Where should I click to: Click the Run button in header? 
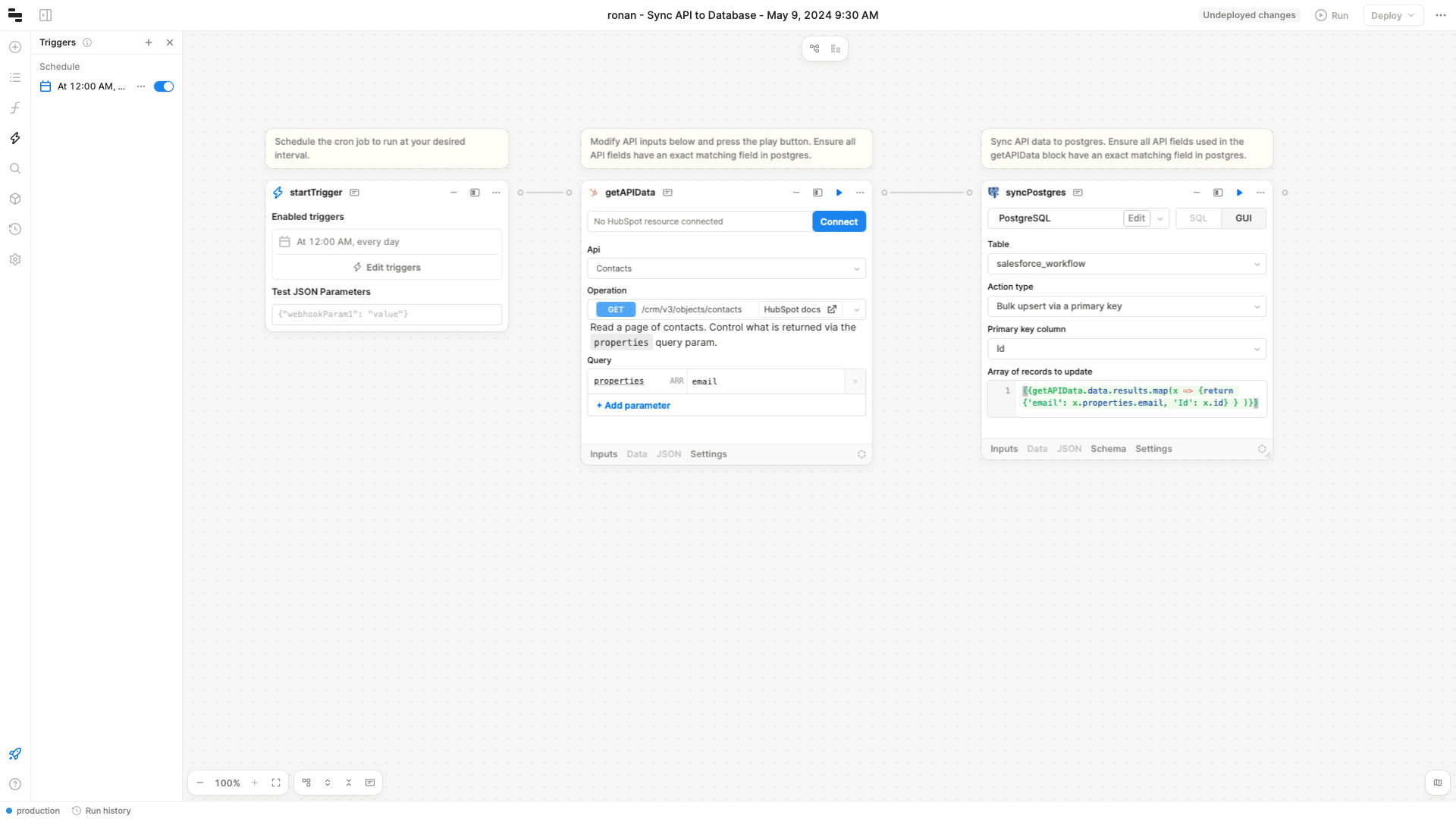click(x=1332, y=15)
